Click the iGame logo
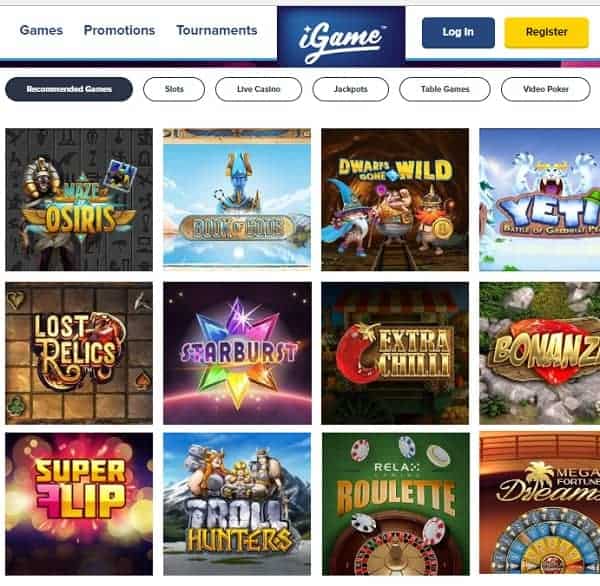This screenshot has height=586, width=600. [341, 37]
